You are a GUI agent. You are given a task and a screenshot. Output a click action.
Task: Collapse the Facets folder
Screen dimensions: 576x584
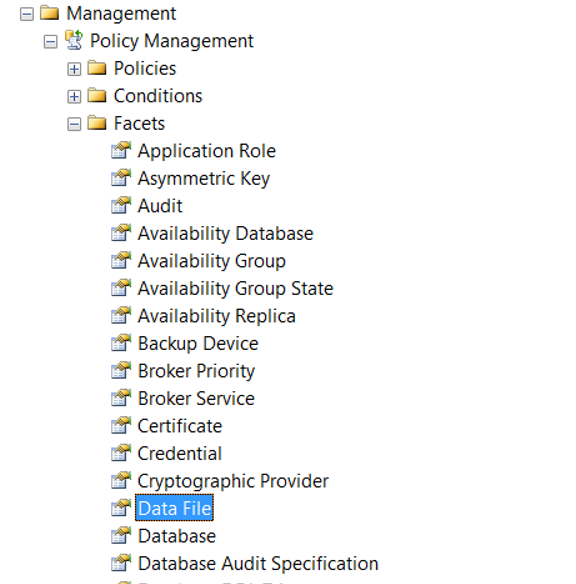(74, 124)
